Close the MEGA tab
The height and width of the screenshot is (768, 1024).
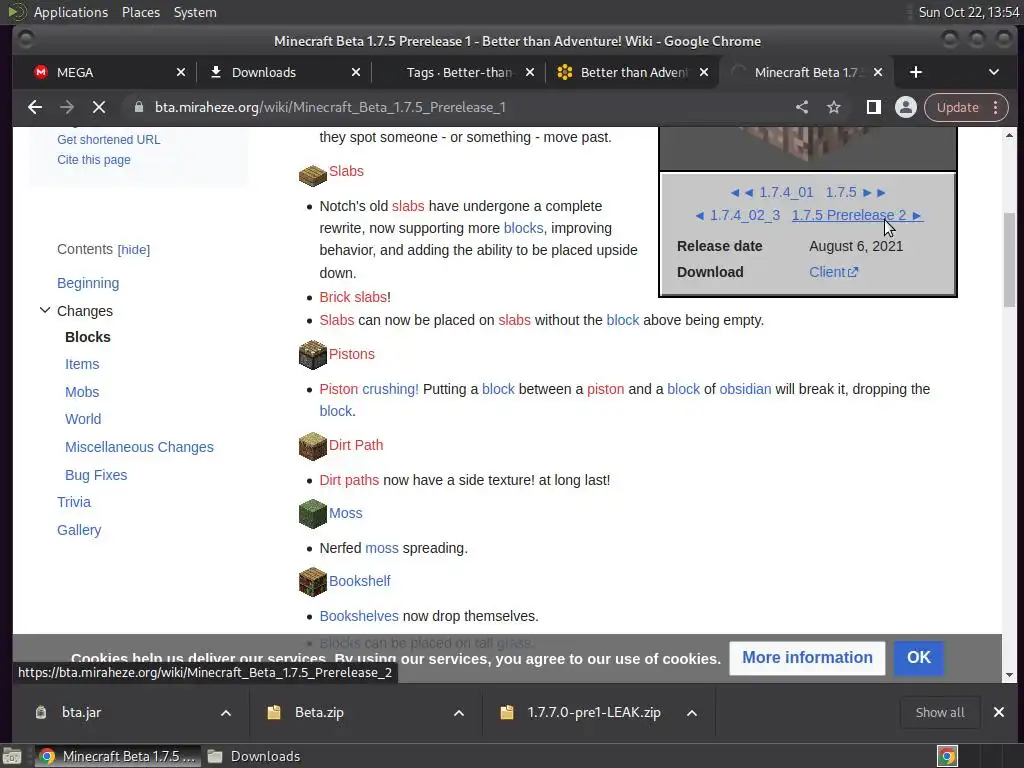coord(181,72)
